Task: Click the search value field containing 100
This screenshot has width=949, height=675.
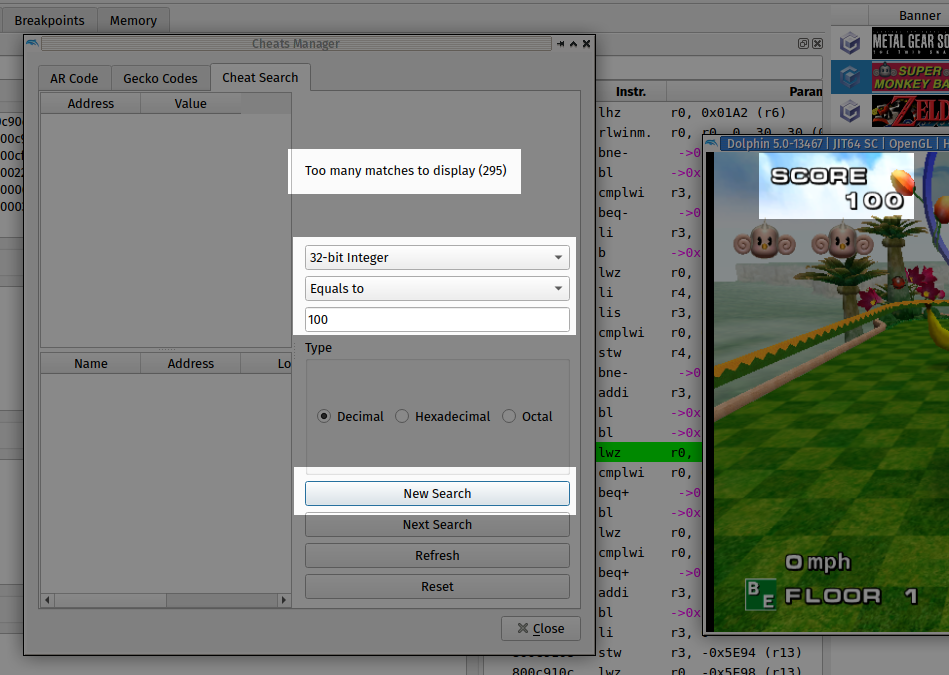Action: (x=437, y=320)
